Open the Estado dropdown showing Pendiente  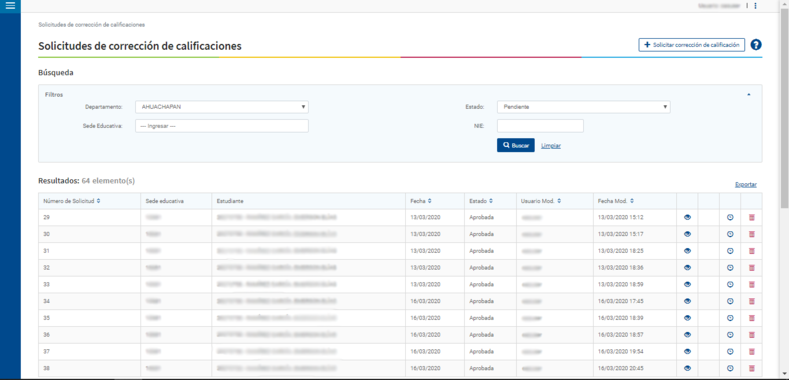click(x=584, y=107)
